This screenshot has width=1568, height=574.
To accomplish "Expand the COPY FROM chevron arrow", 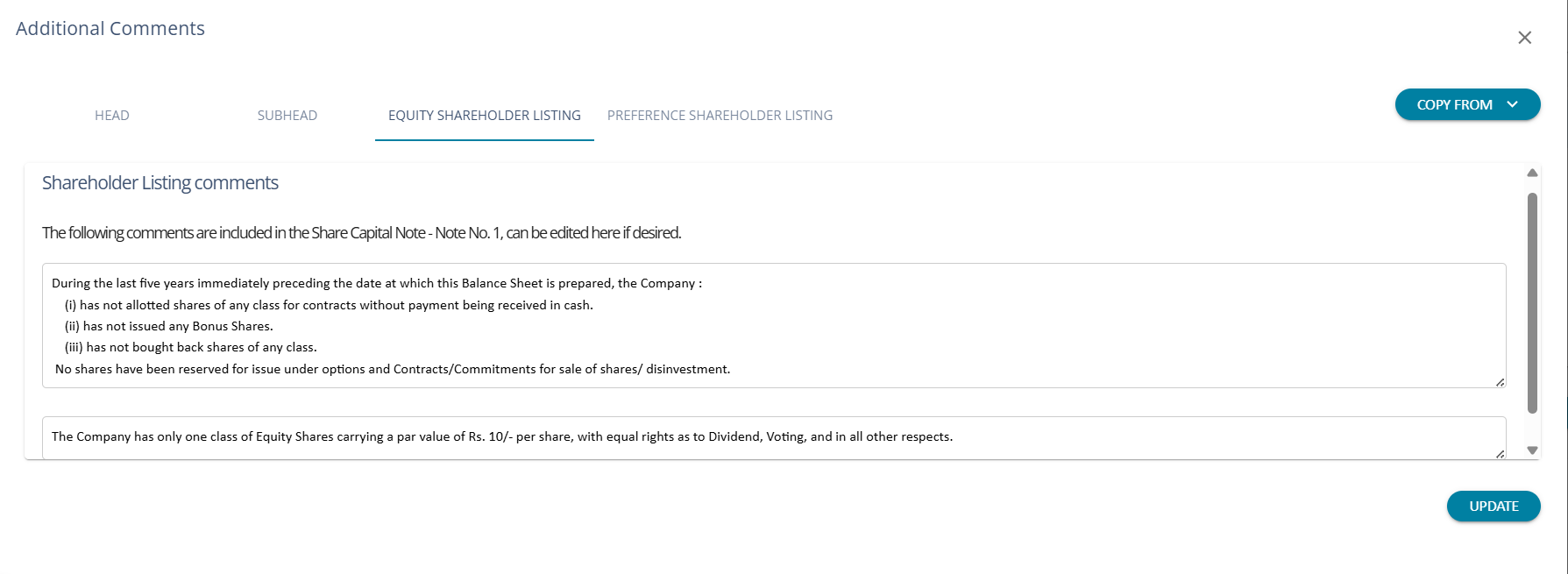I will [1513, 105].
